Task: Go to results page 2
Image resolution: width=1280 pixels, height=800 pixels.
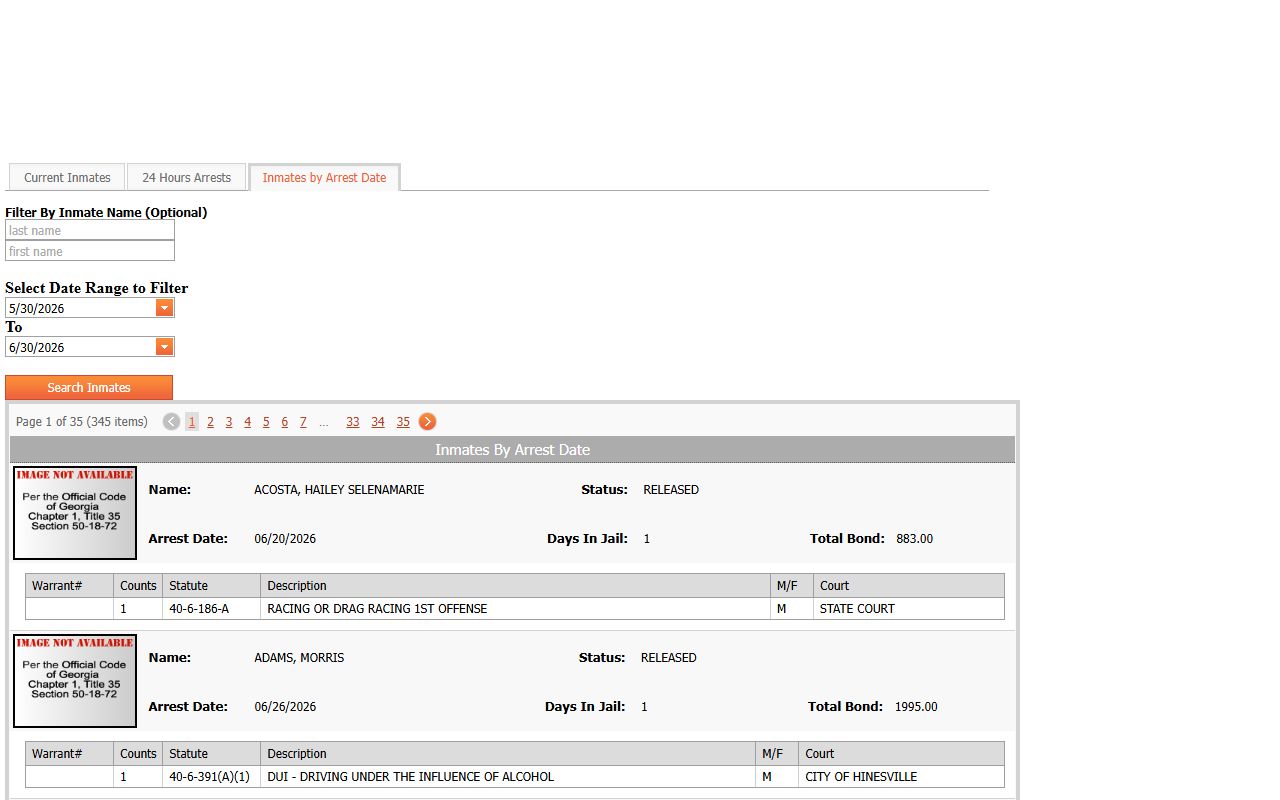Action: (210, 422)
